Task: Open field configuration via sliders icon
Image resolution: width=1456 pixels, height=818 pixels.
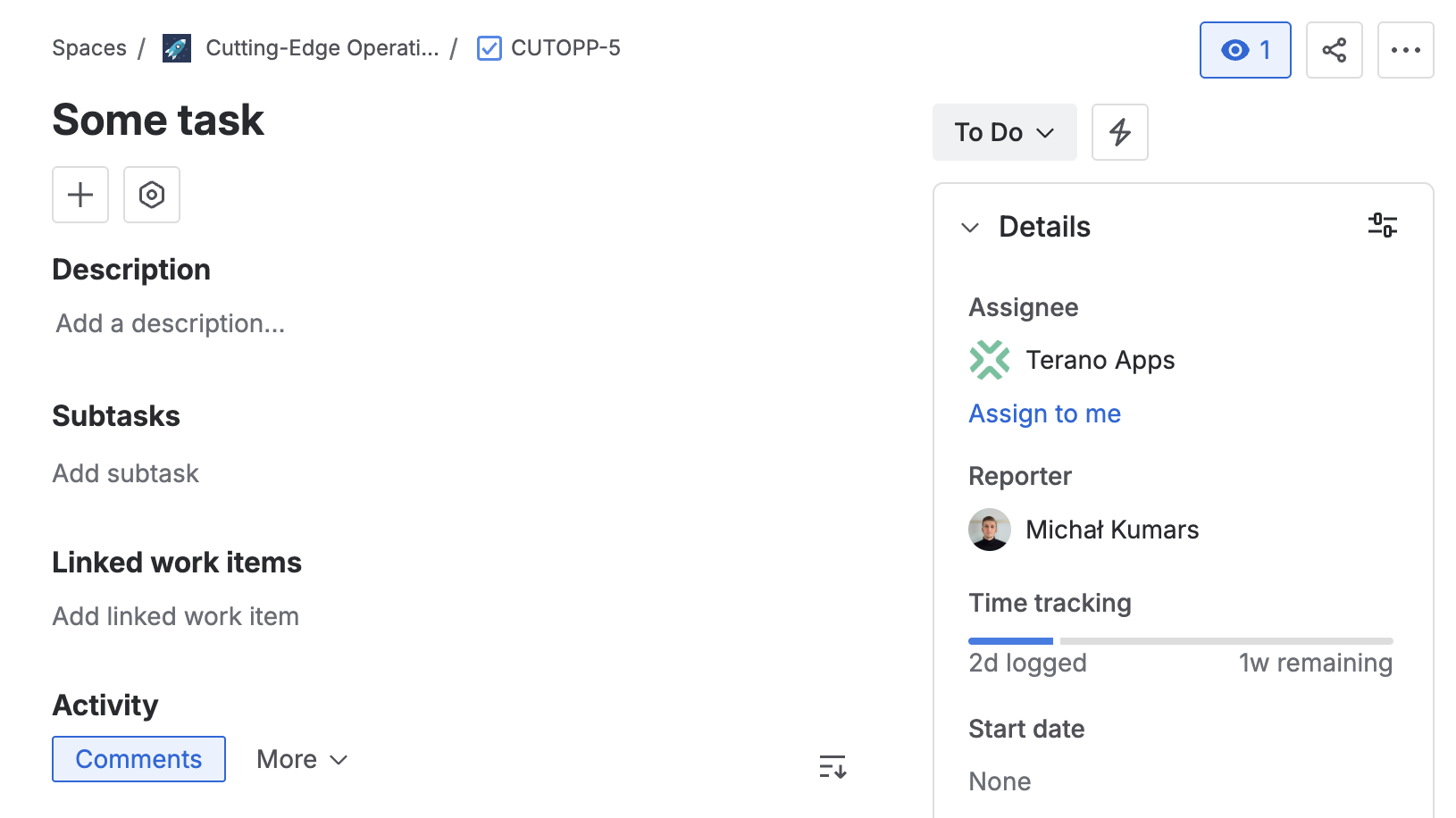Action: pos(1383,225)
